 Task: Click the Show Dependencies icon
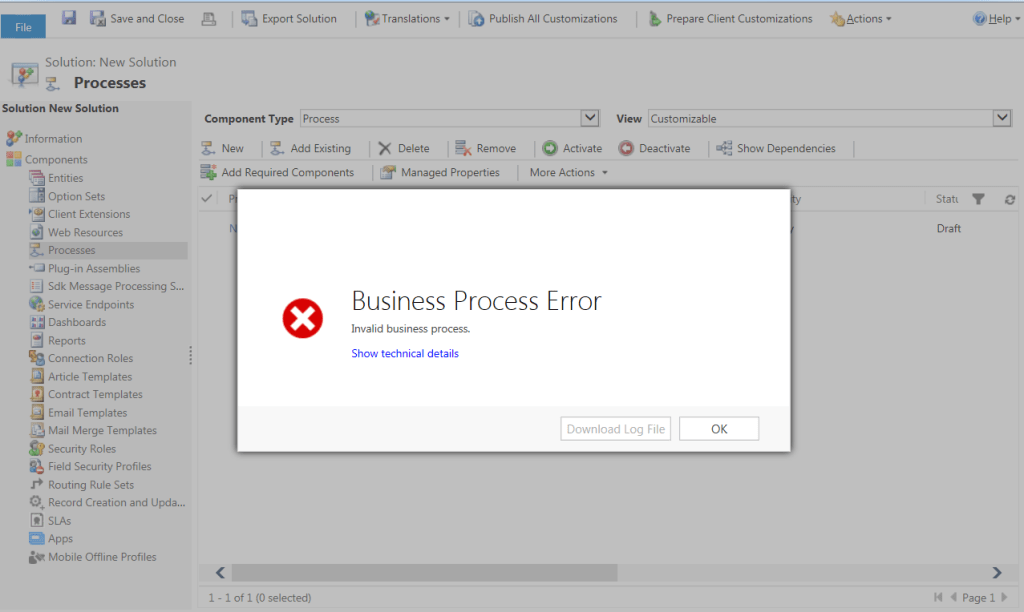pyautogui.click(x=724, y=148)
